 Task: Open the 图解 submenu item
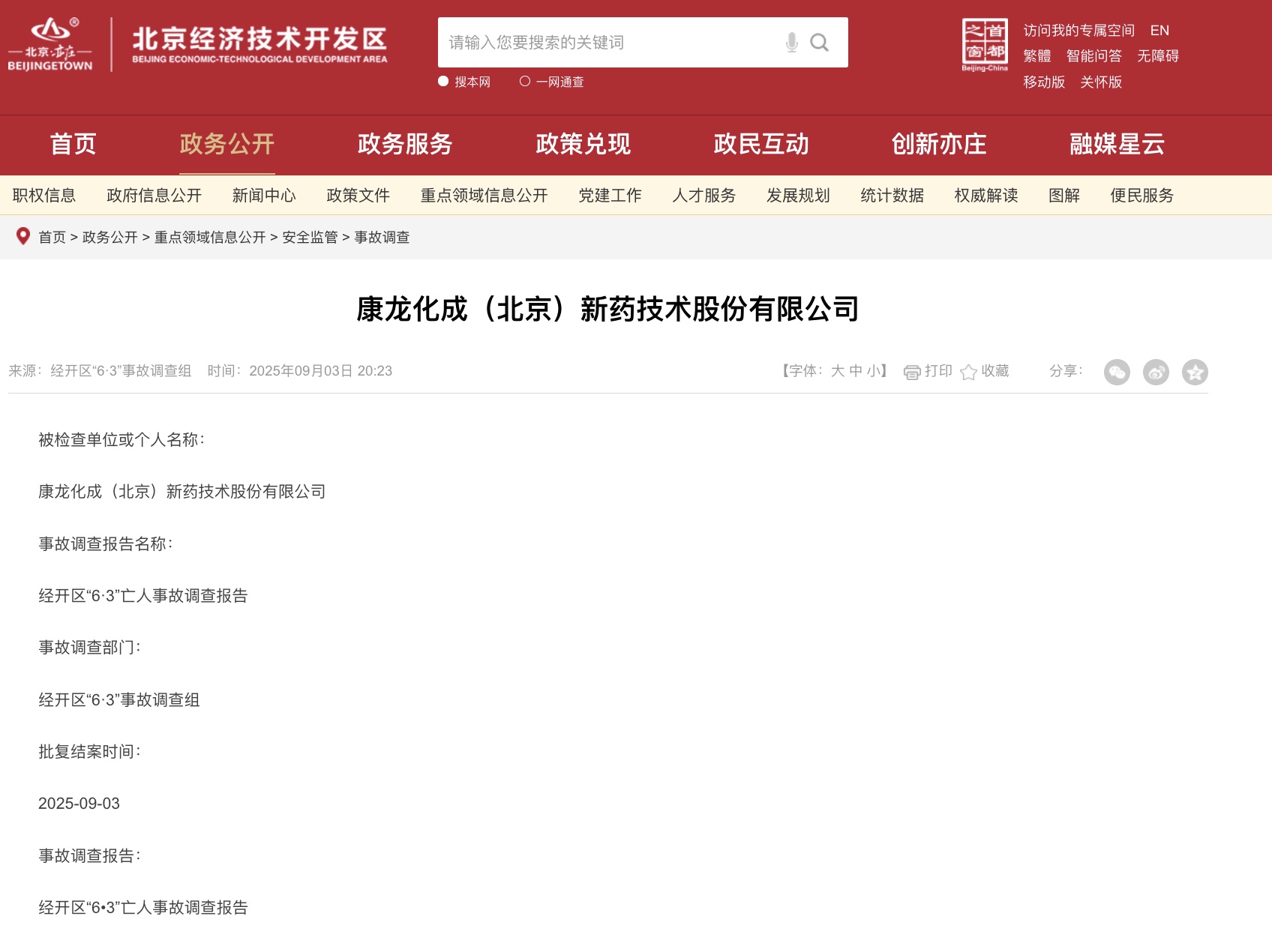(1064, 196)
